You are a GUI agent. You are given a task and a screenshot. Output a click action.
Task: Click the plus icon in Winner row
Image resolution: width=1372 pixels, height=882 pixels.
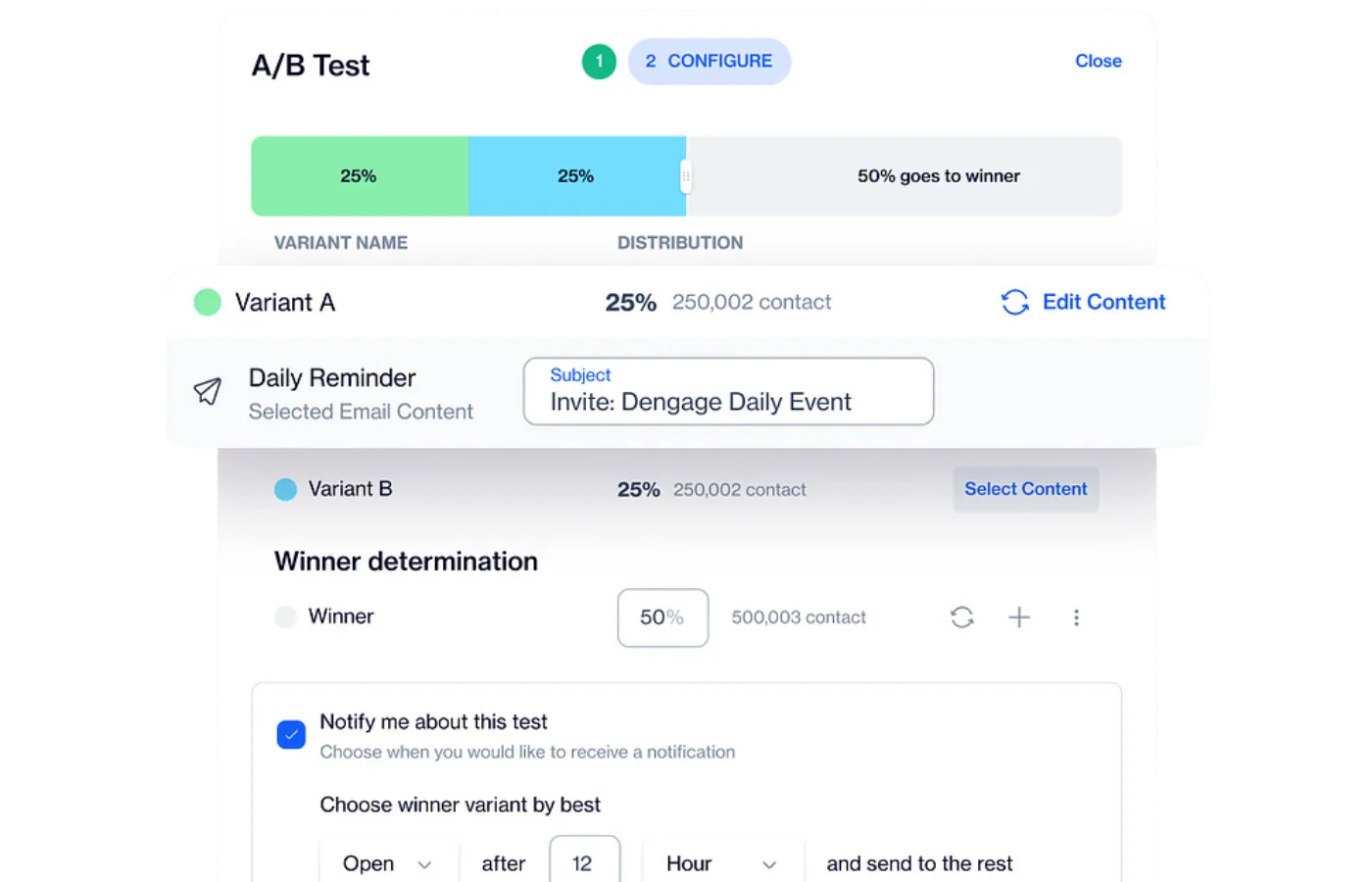[1019, 617]
